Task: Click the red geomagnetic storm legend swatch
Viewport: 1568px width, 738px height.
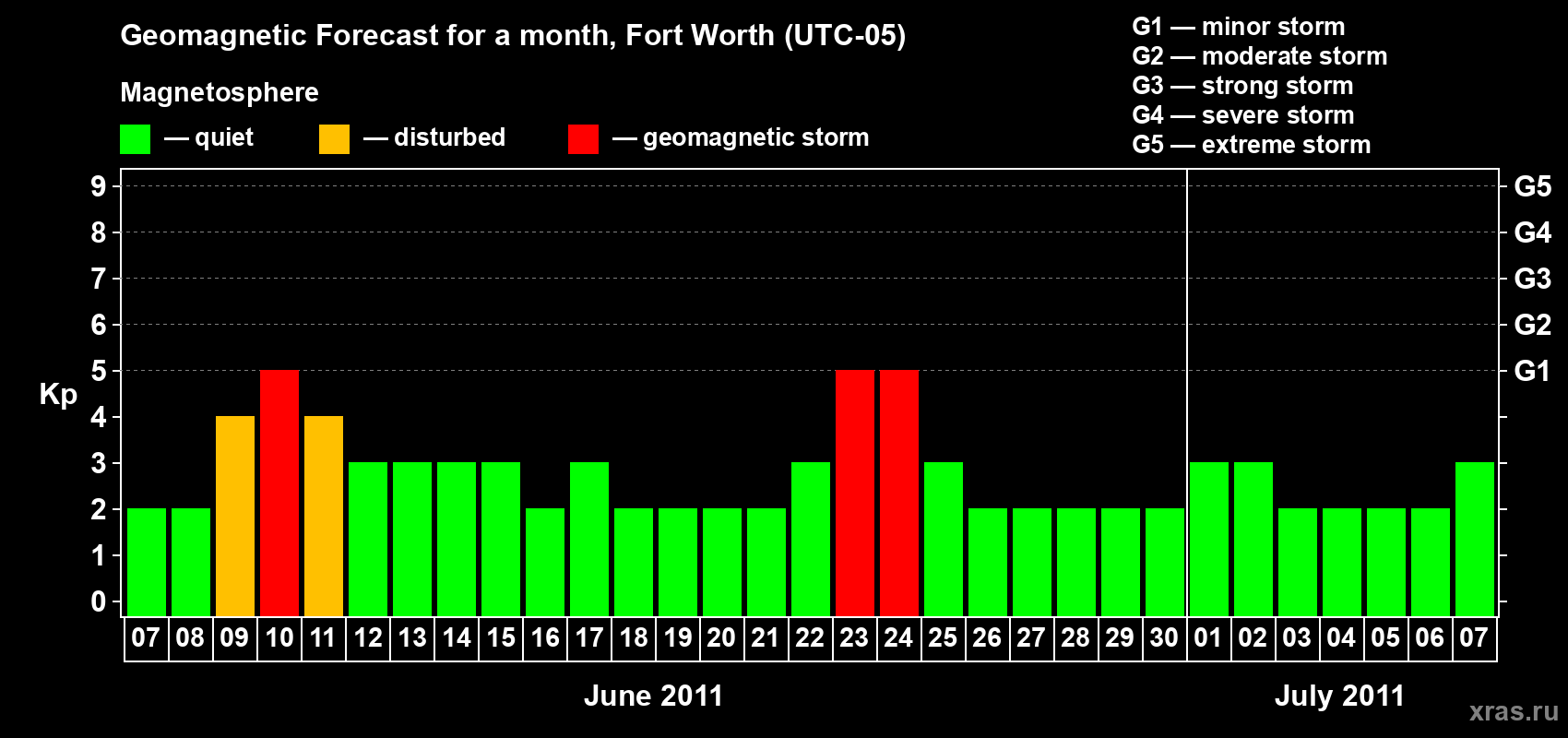Action: (583, 139)
